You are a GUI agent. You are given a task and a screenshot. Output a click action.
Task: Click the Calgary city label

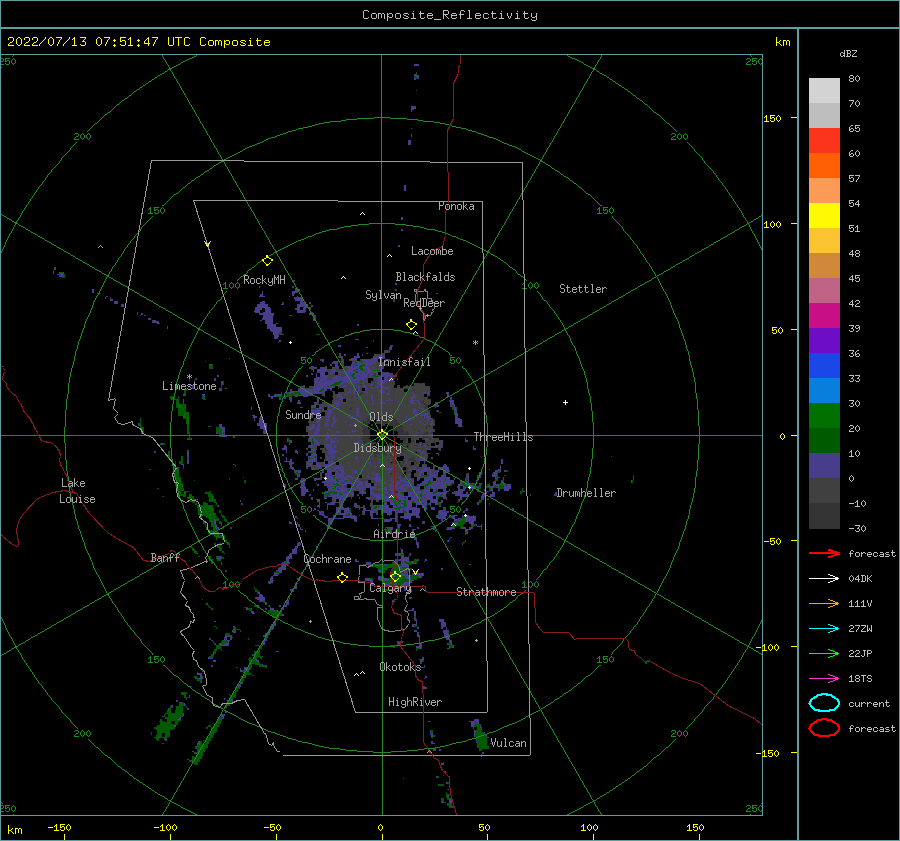tap(390, 588)
